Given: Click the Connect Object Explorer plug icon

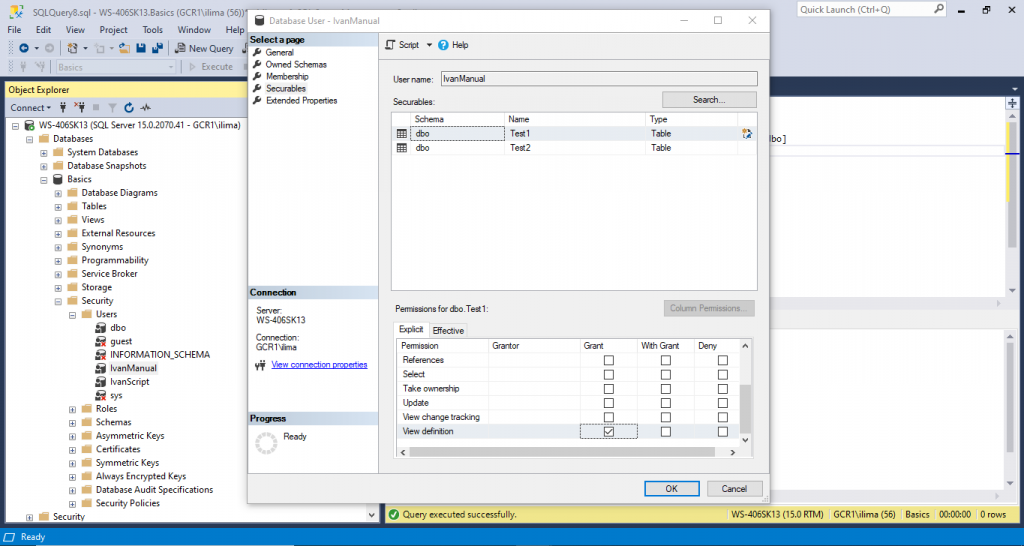Looking at the screenshot, I should pos(63,107).
